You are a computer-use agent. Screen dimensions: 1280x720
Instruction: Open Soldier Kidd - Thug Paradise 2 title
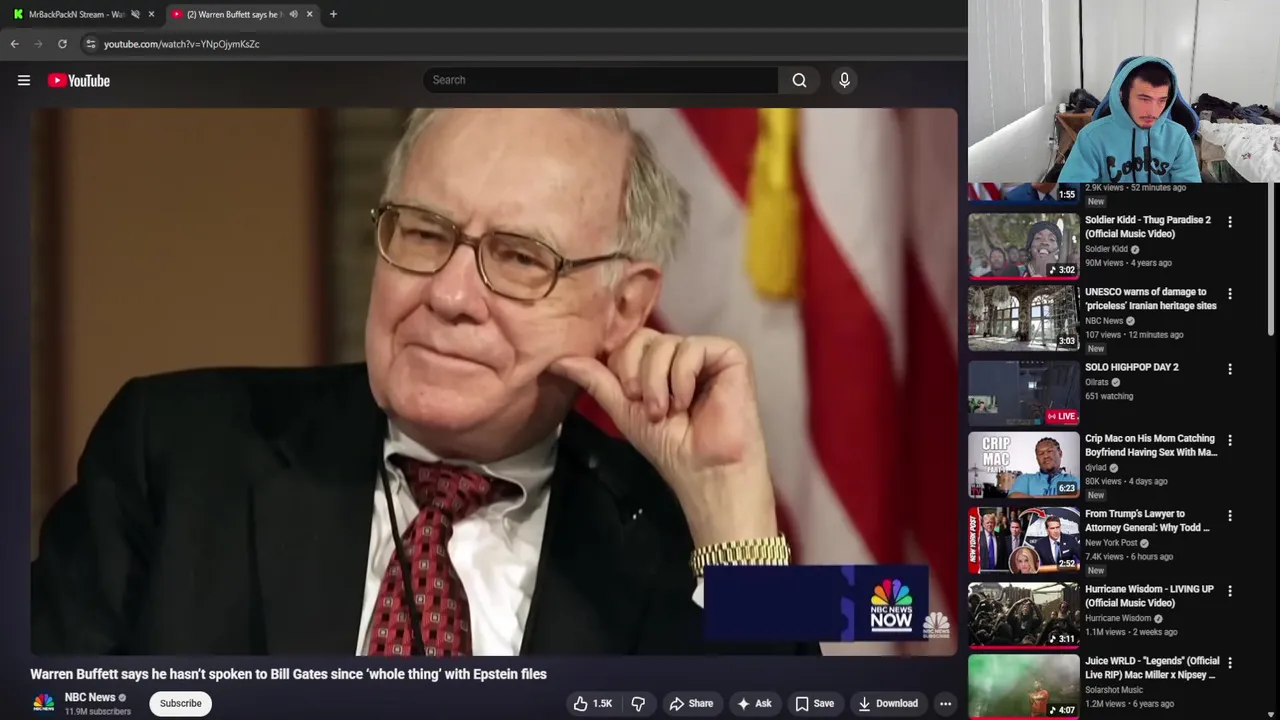[x=1147, y=226]
